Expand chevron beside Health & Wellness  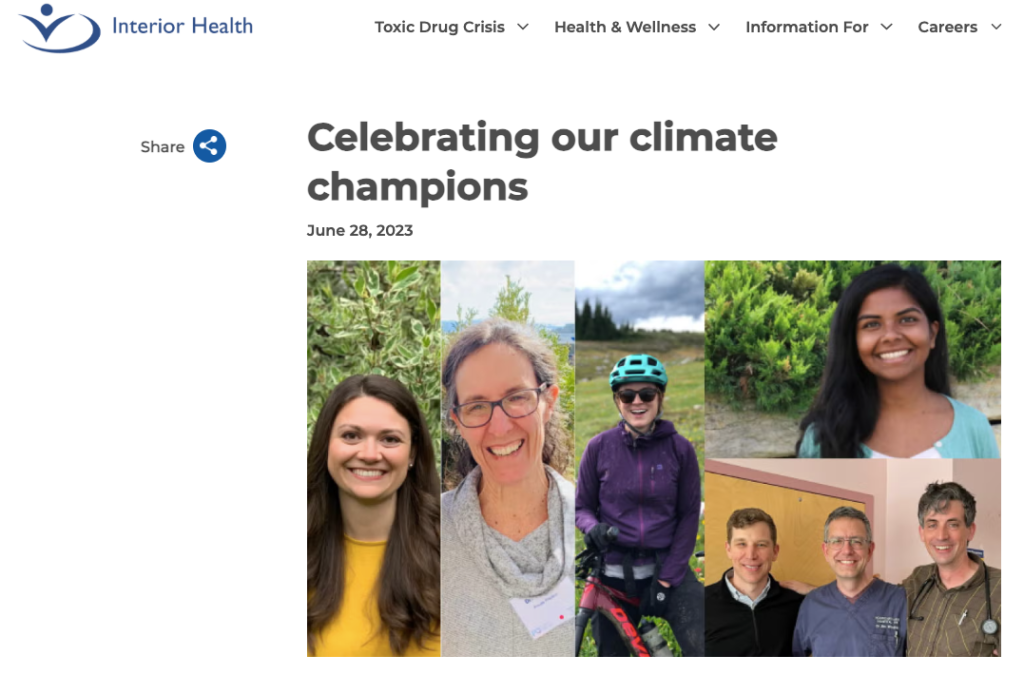[x=714, y=27]
